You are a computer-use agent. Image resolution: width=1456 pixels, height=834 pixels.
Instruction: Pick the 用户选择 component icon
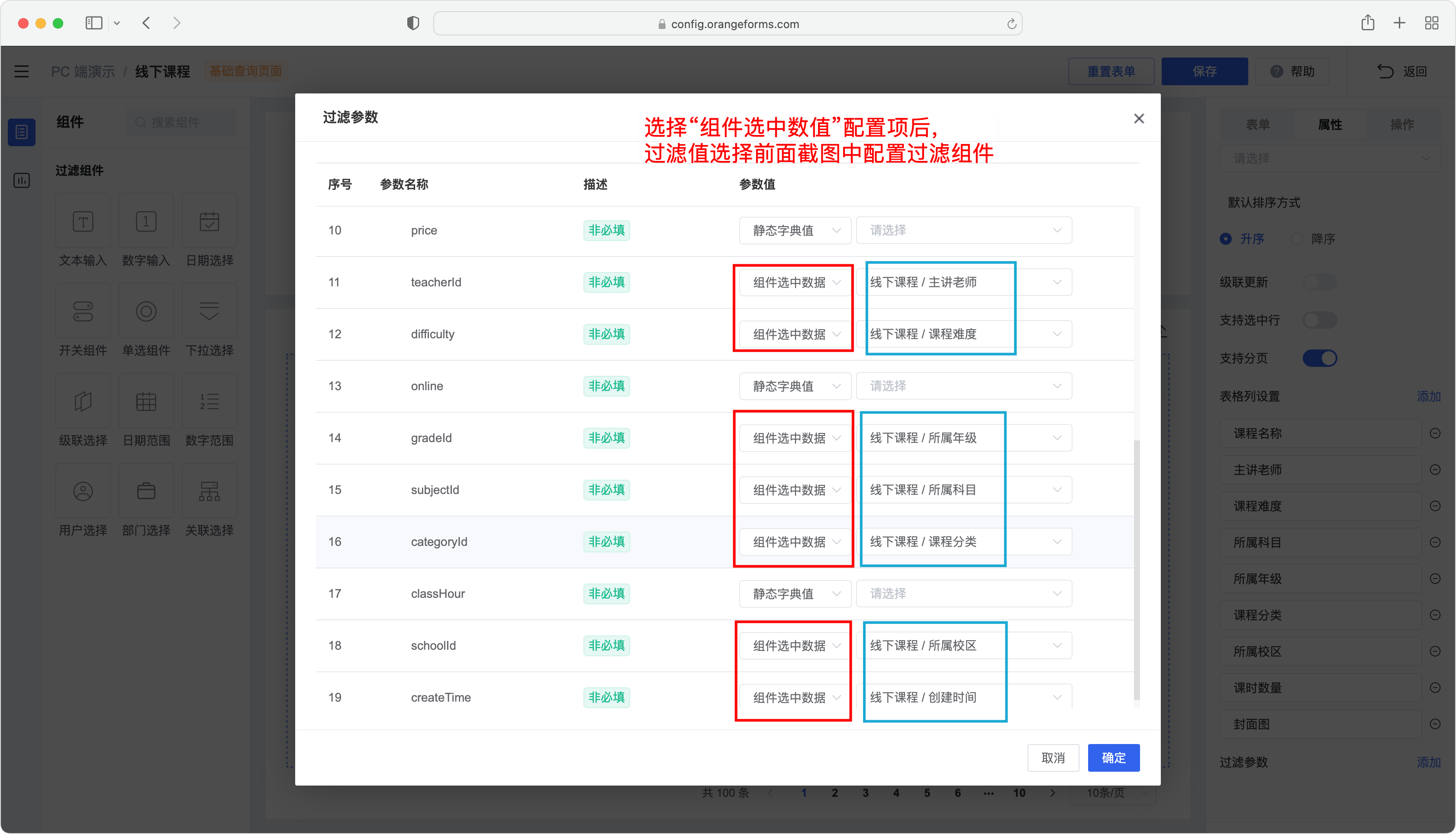(83, 491)
